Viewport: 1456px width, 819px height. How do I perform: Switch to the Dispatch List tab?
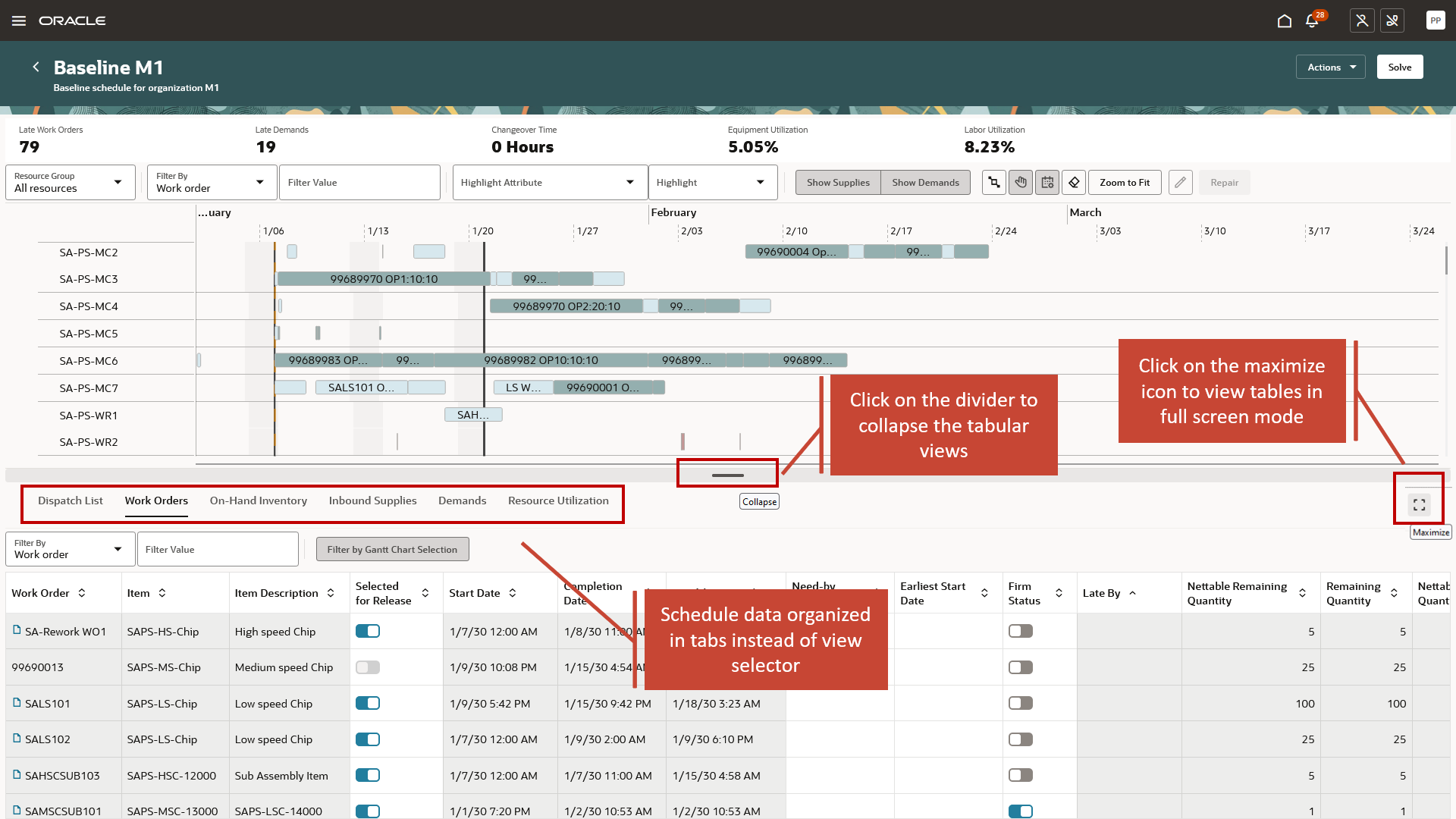[x=71, y=500]
